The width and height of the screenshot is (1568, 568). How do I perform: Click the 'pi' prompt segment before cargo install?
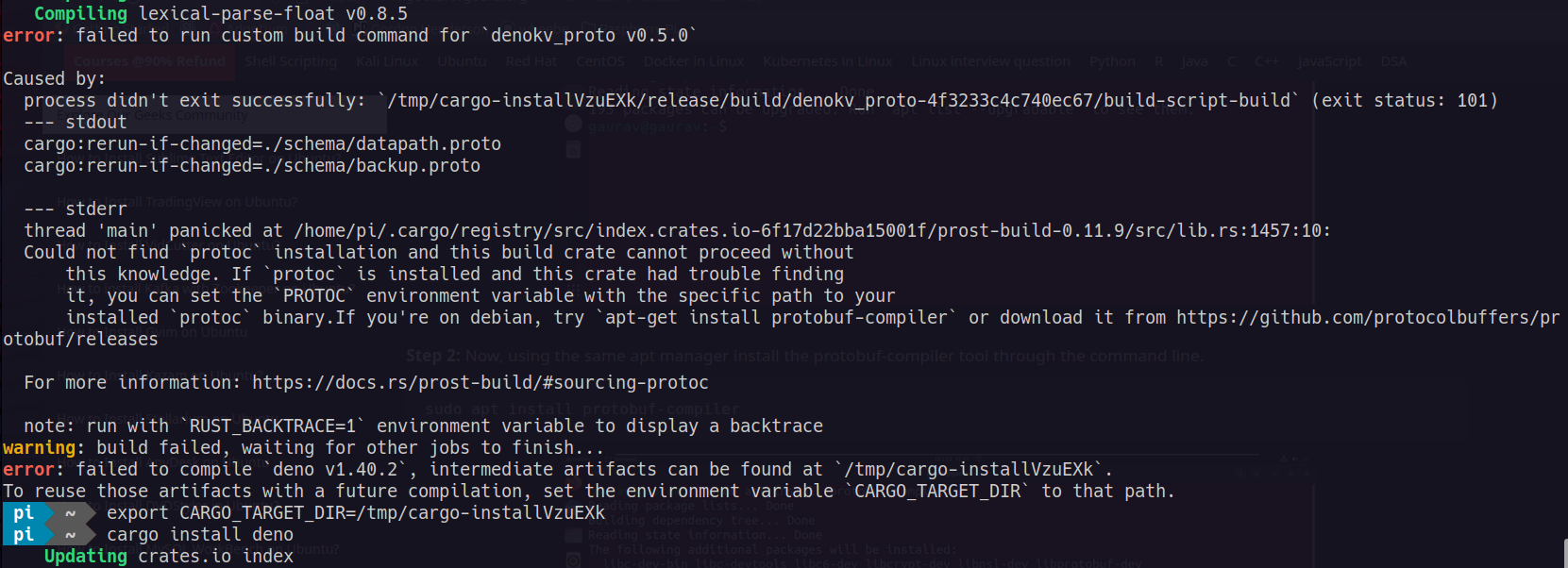(x=24, y=534)
